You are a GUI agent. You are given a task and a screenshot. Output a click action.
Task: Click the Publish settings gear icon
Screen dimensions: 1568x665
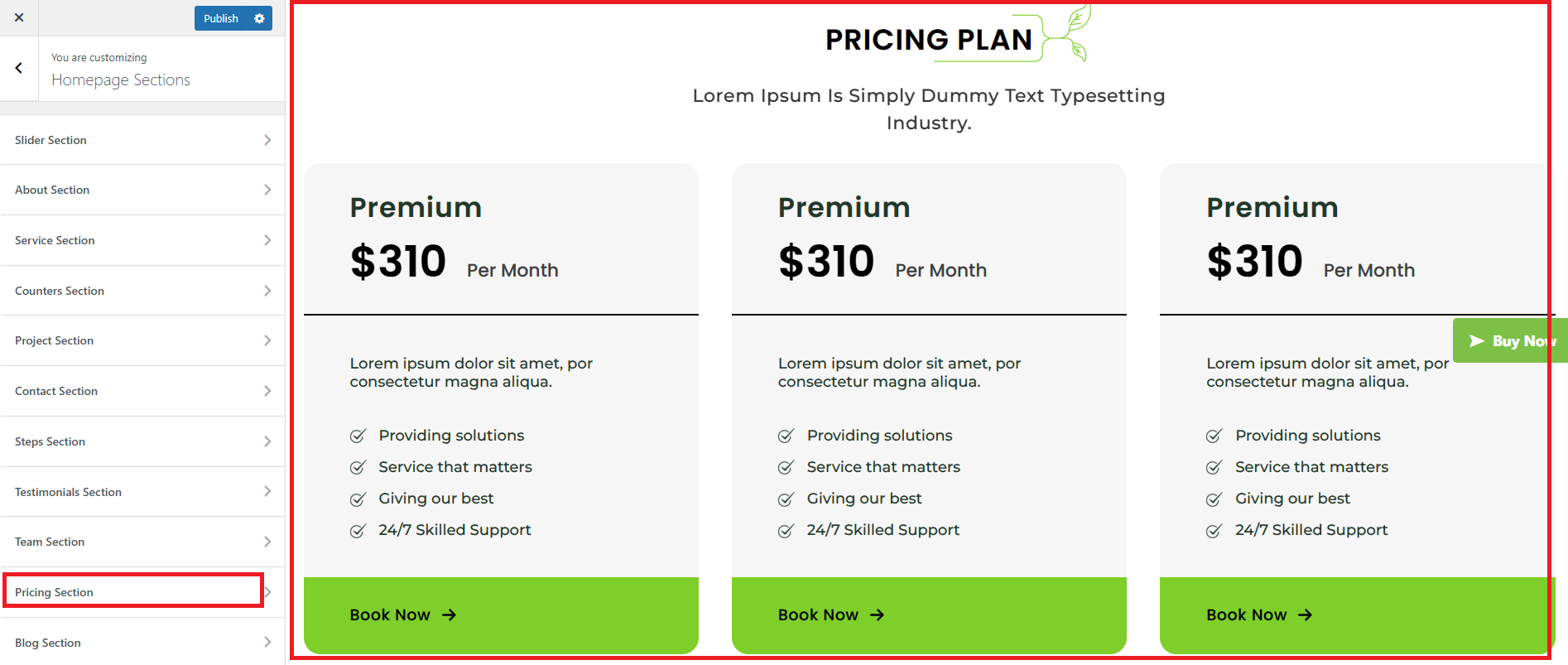point(259,18)
